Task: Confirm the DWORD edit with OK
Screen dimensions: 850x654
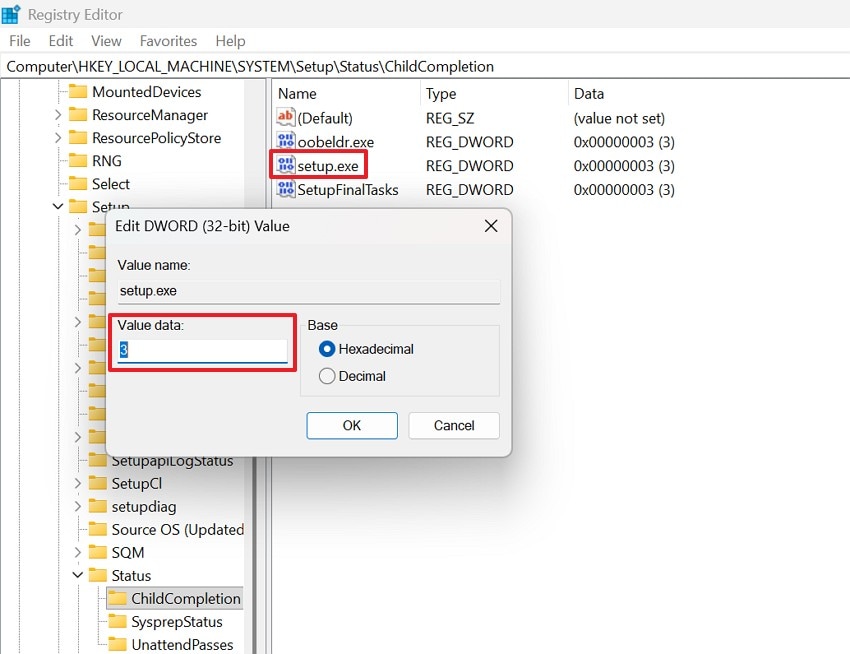Action: (x=352, y=425)
